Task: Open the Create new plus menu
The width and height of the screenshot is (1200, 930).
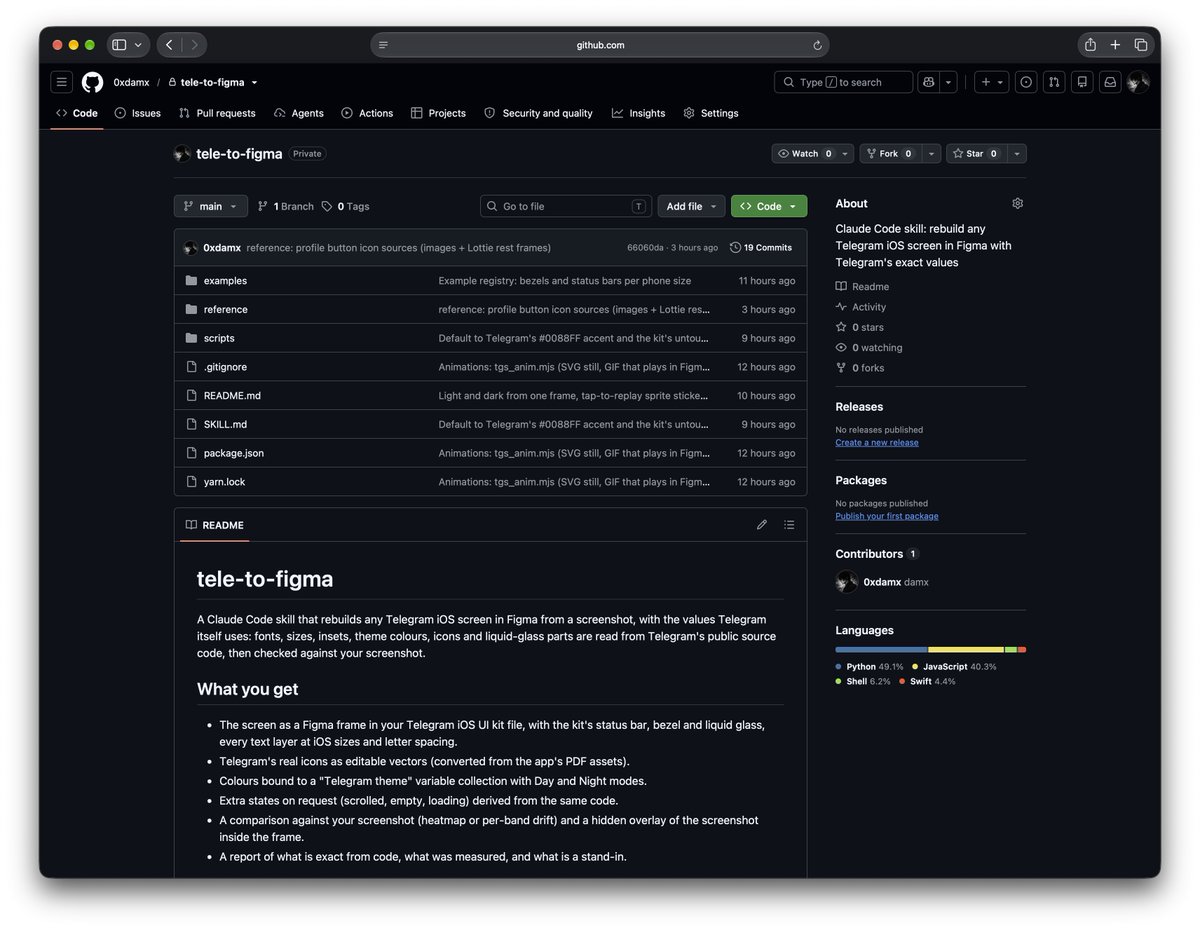Action: click(x=991, y=82)
